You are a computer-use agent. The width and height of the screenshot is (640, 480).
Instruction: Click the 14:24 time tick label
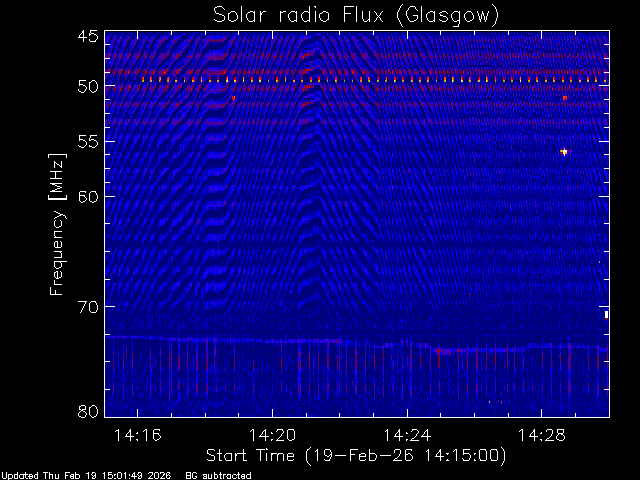pos(407,435)
